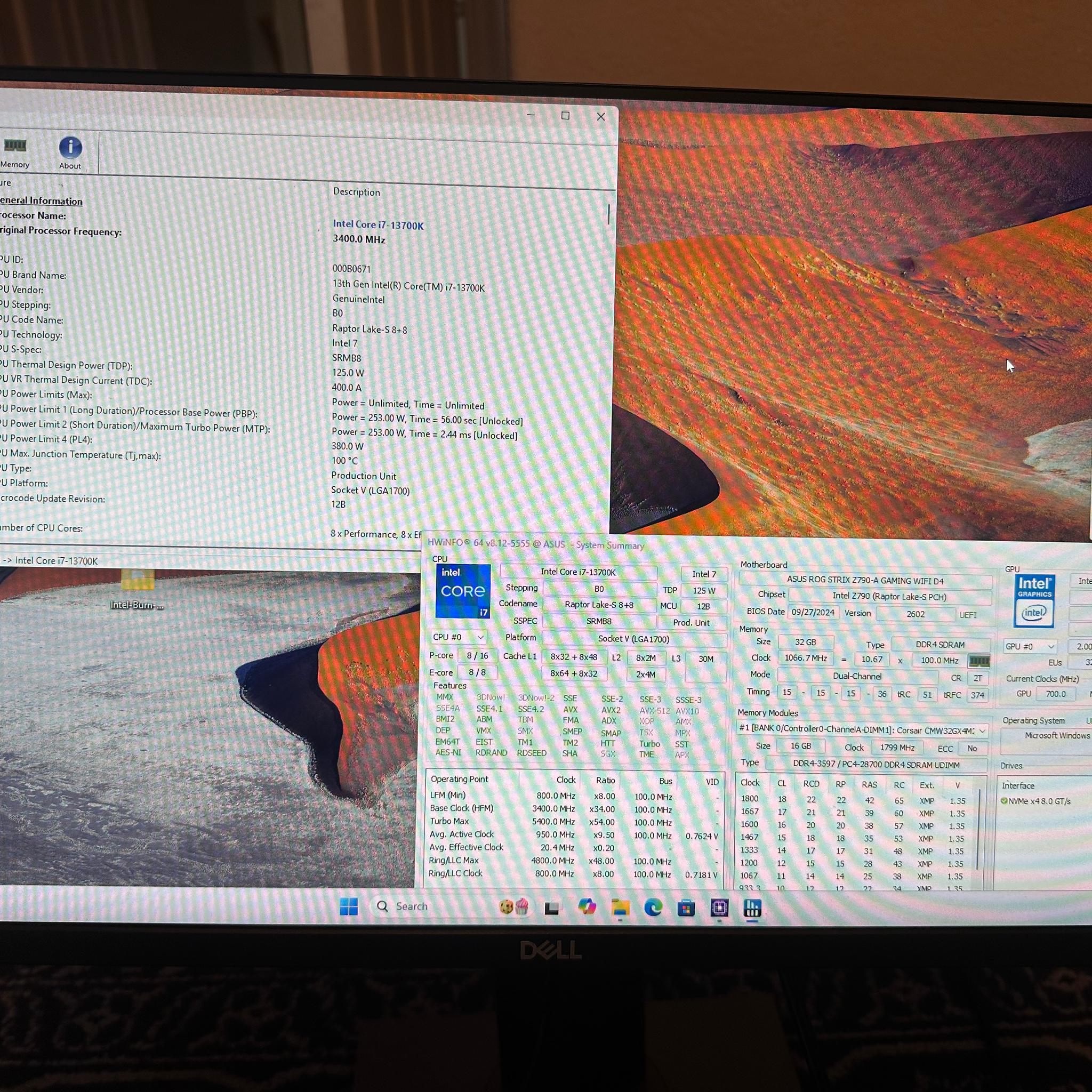
Task: Click the DDR4-3597 / PC4-28700 type field
Action: pyautogui.click(x=876, y=765)
